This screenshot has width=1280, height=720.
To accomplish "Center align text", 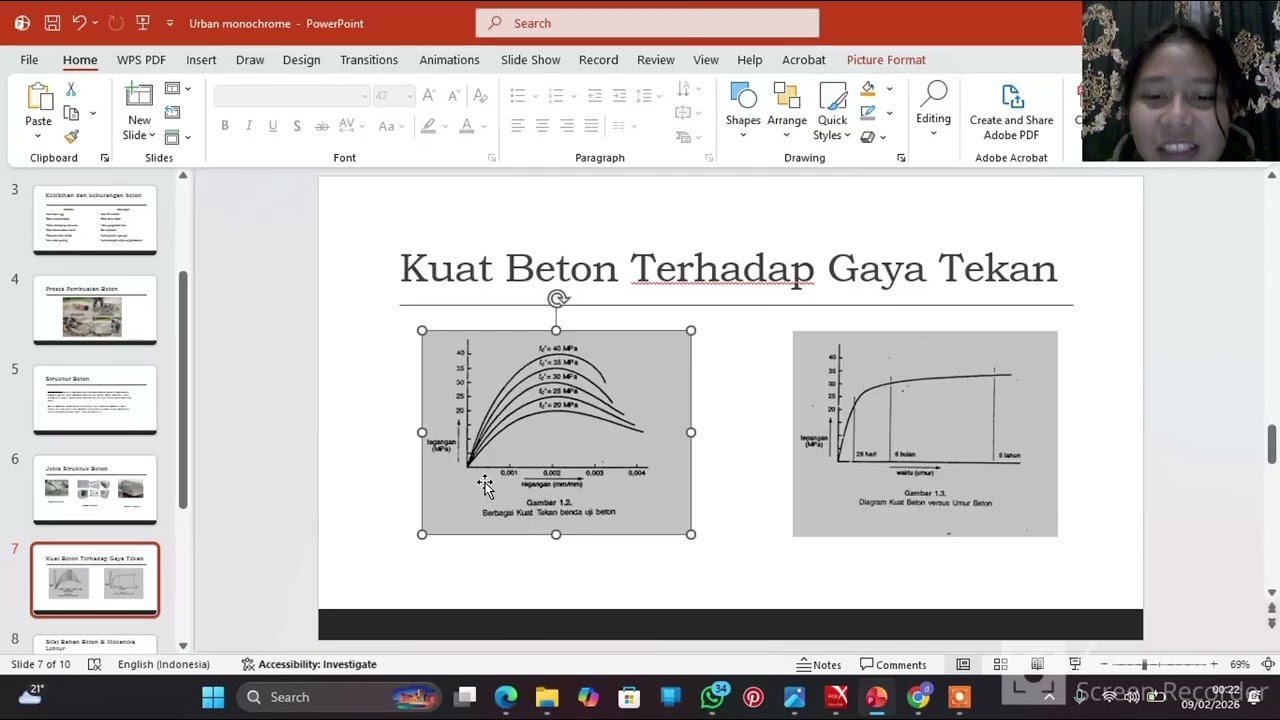I will coord(542,126).
